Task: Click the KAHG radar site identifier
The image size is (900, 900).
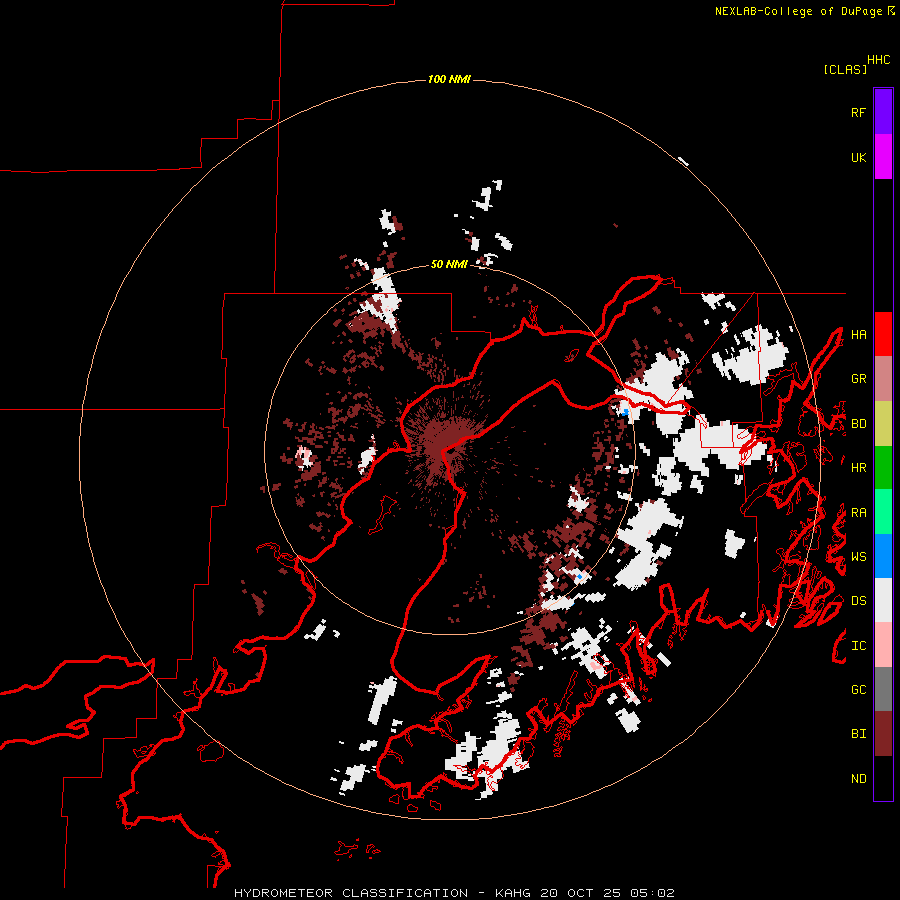Action: (513, 893)
